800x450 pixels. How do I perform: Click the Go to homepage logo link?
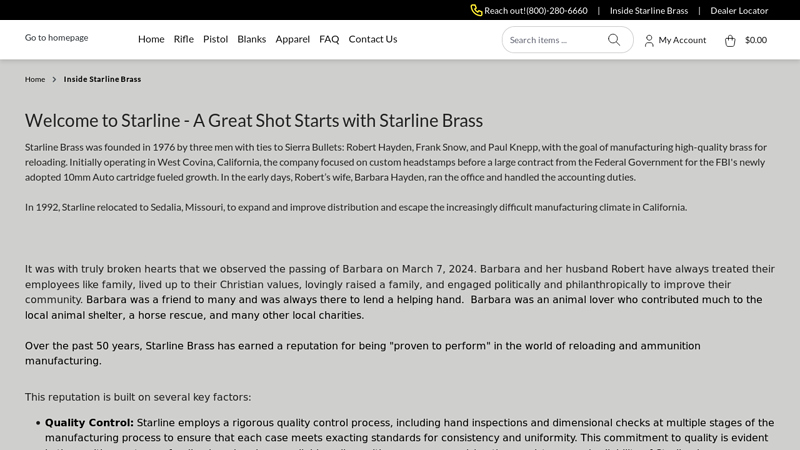[57, 38]
